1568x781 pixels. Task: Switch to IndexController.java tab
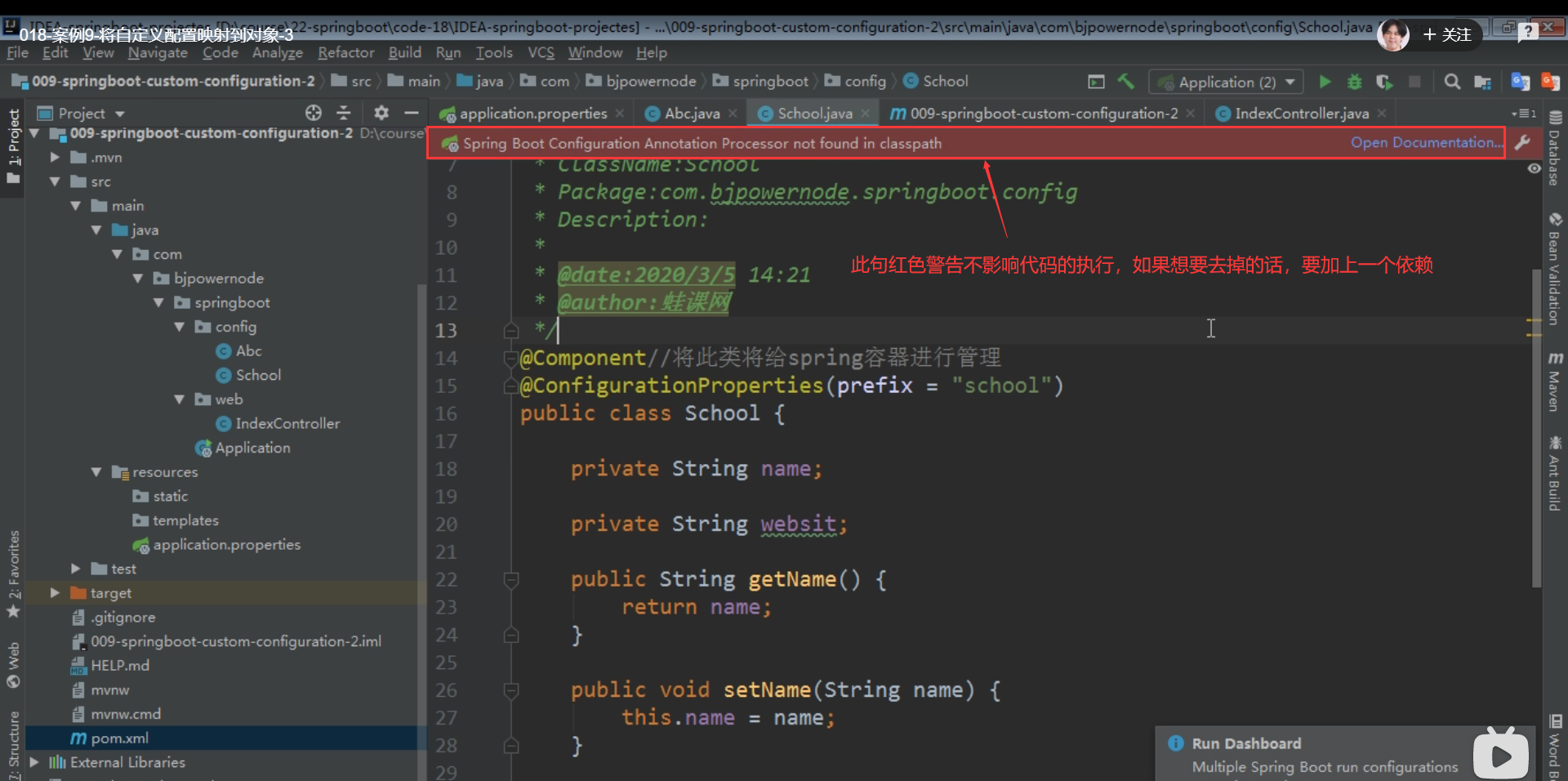1302,114
